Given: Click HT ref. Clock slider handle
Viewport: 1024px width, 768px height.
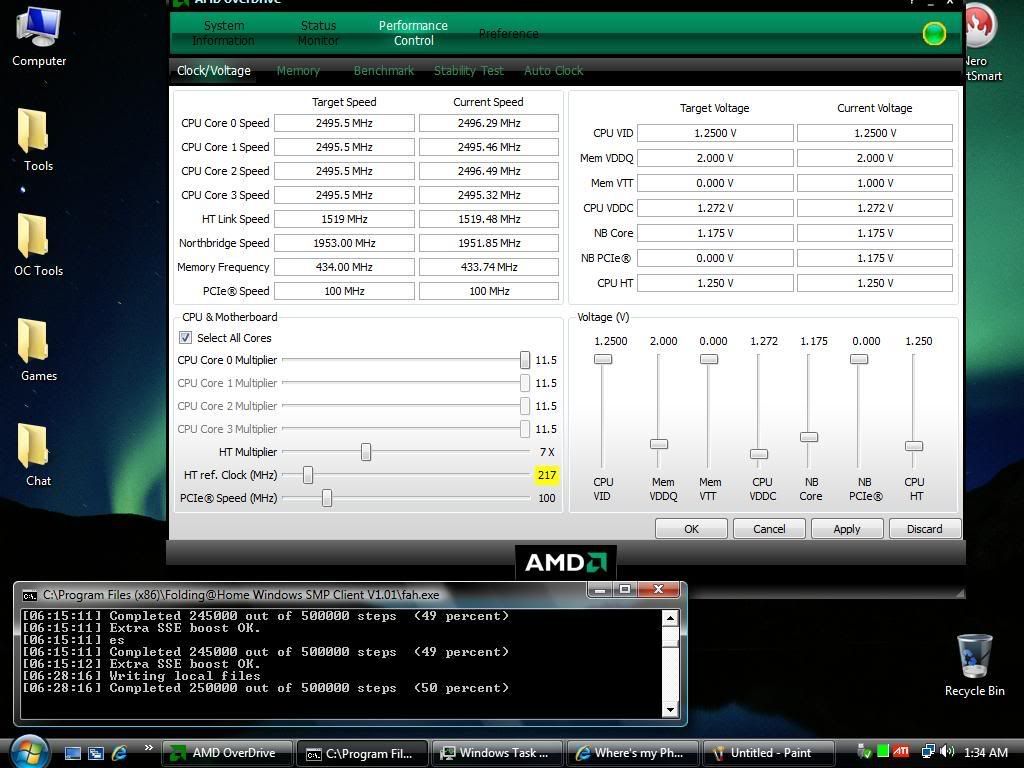Looking at the screenshot, I should pyautogui.click(x=308, y=475).
